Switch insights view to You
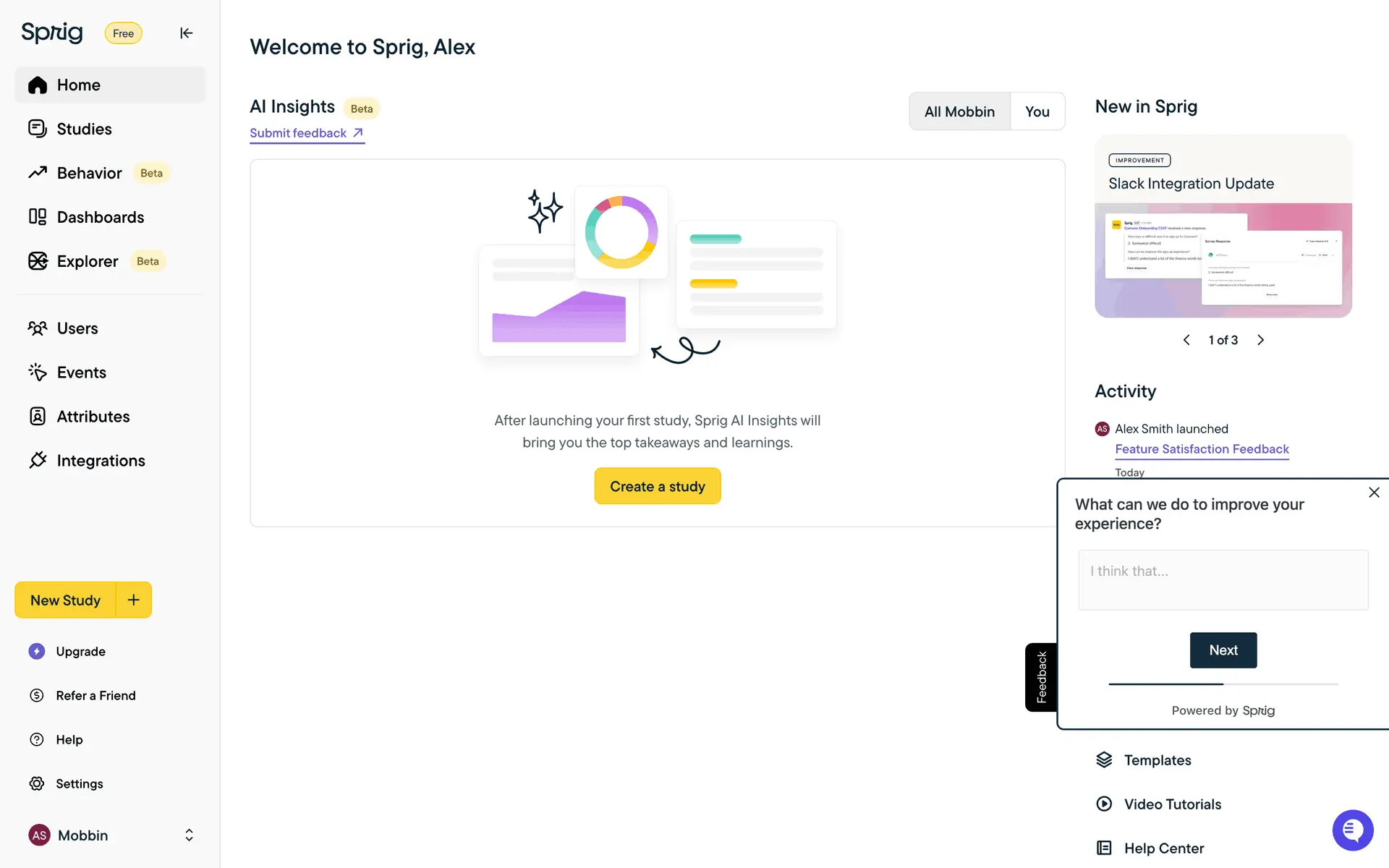 [x=1037, y=111]
